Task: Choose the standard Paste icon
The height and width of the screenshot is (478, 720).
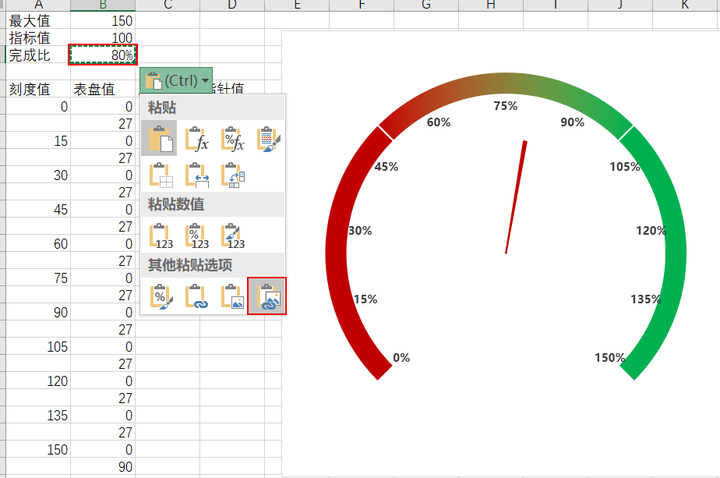Action: 159,138
